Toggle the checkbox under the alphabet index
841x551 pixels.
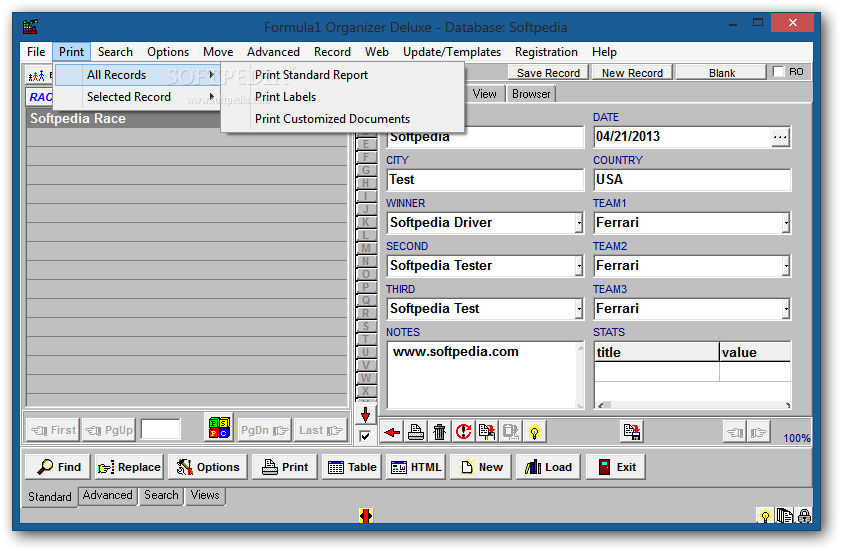pos(365,436)
